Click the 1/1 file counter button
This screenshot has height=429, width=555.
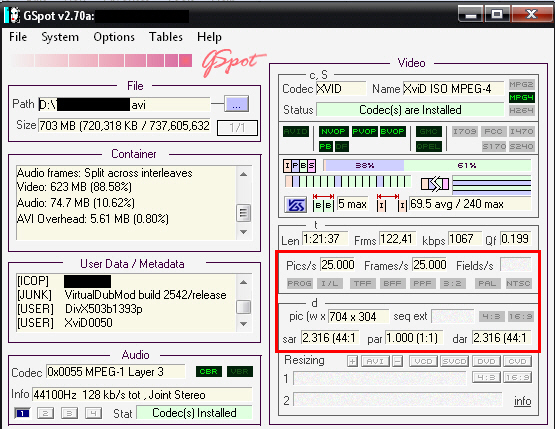[237, 127]
